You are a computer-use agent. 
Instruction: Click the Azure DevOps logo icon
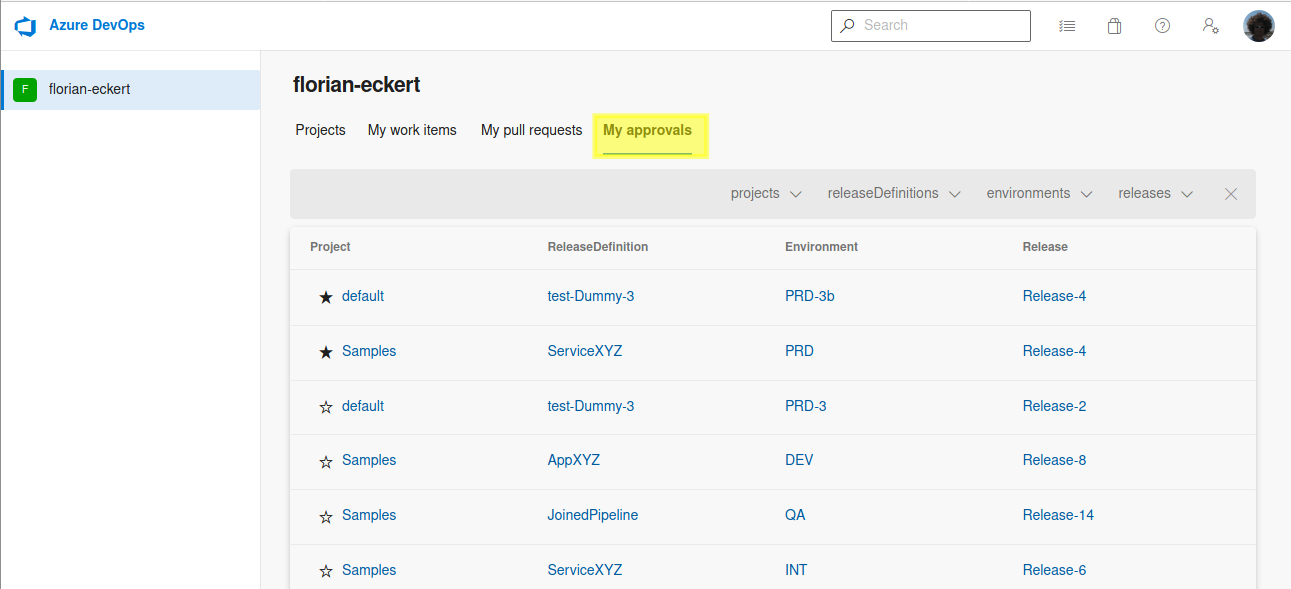pyautogui.click(x=25, y=26)
